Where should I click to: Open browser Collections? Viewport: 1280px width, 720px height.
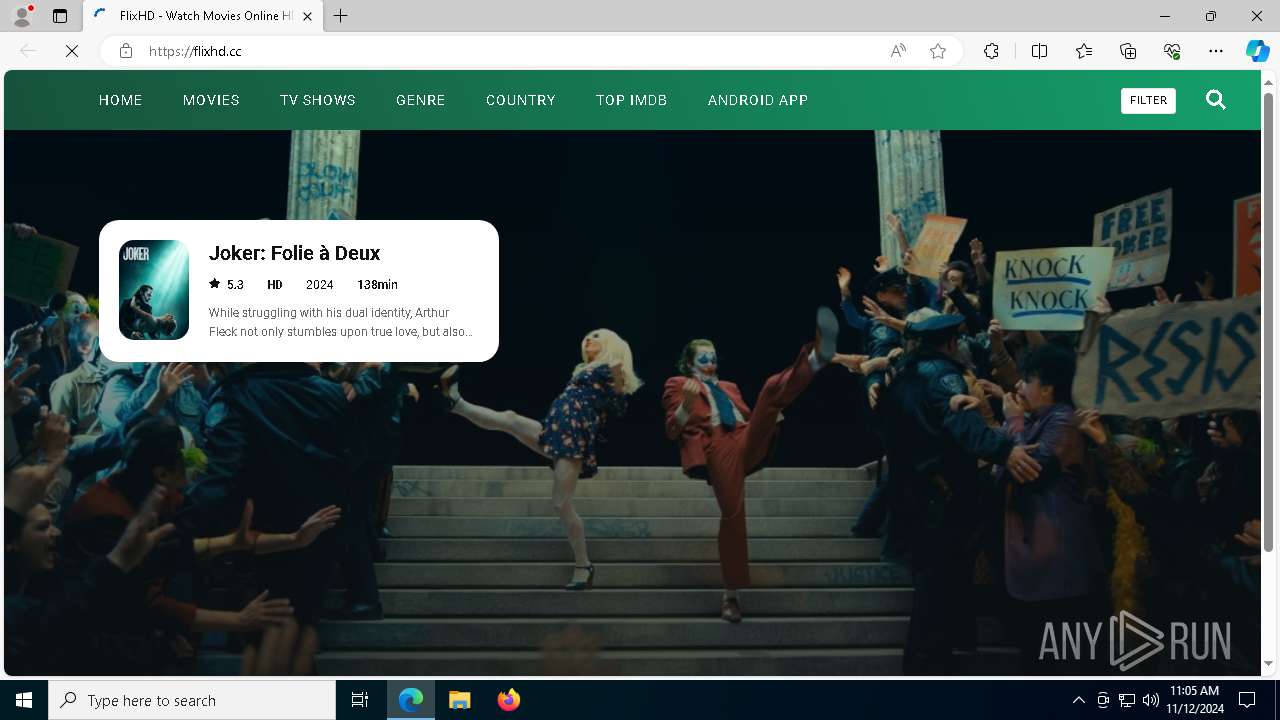1128,51
